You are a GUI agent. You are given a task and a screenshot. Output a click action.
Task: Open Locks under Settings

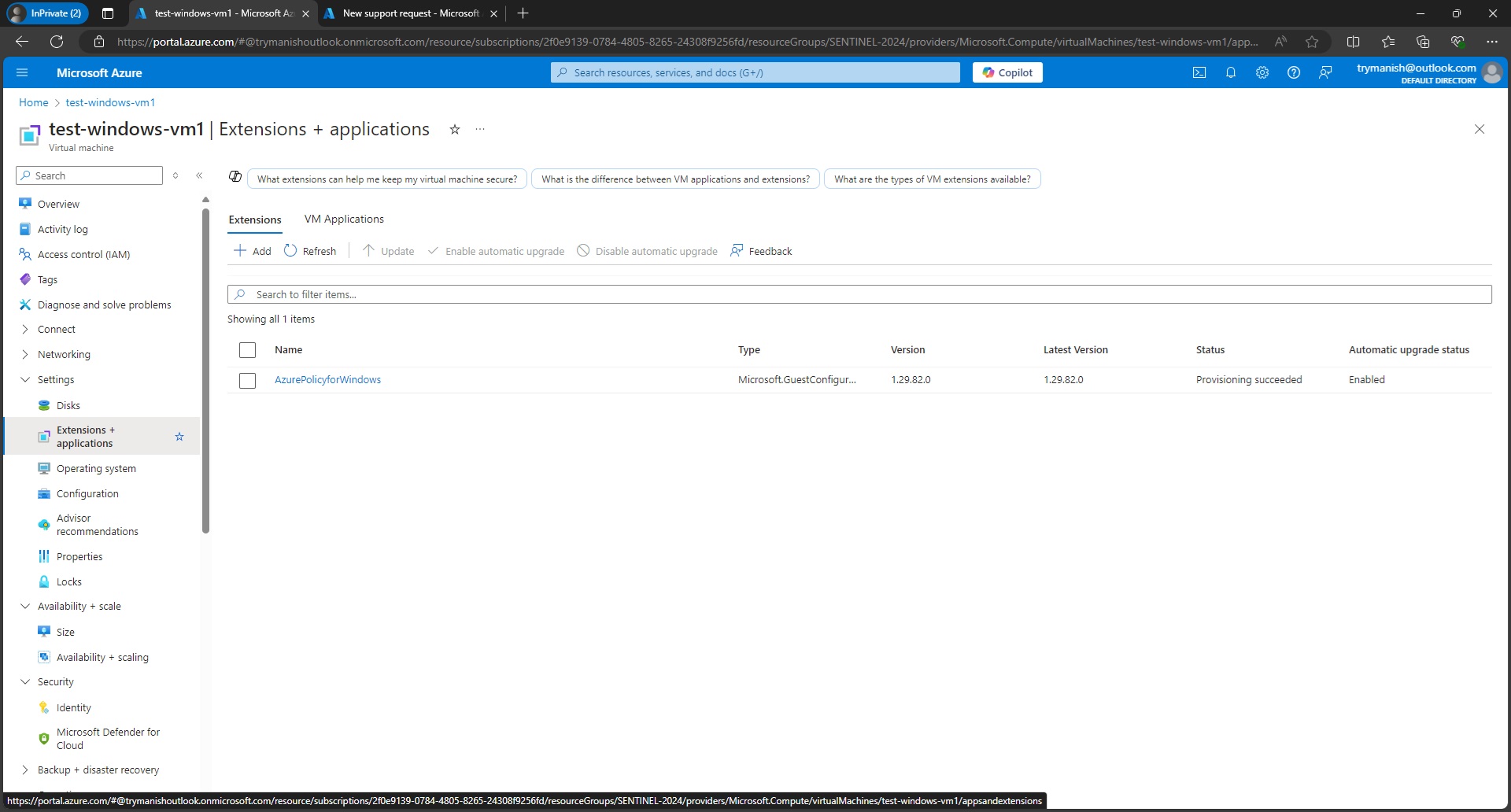click(x=69, y=582)
